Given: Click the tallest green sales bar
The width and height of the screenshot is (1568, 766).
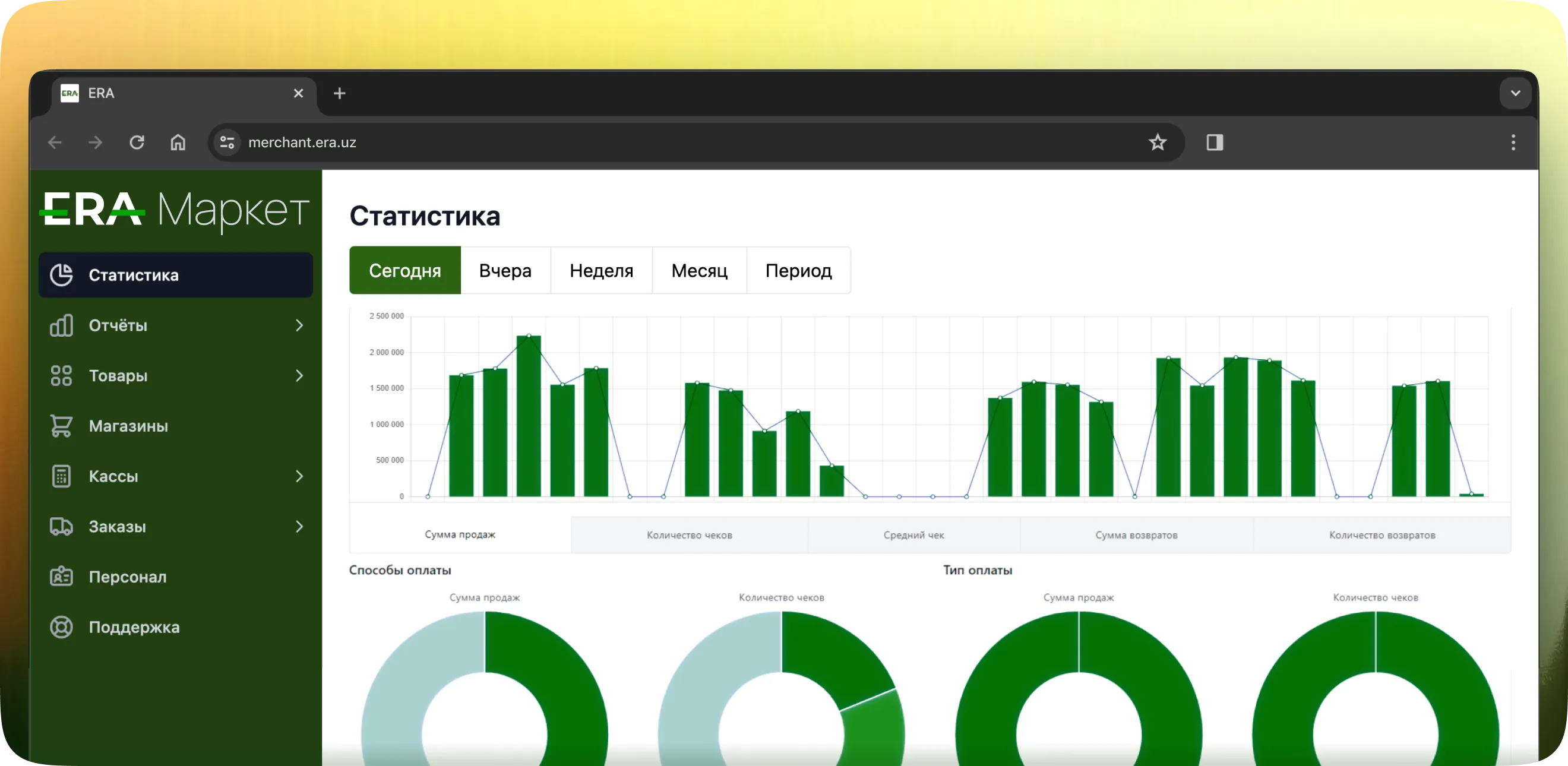Looking at the screenshot, I should (x=529, y=416).
